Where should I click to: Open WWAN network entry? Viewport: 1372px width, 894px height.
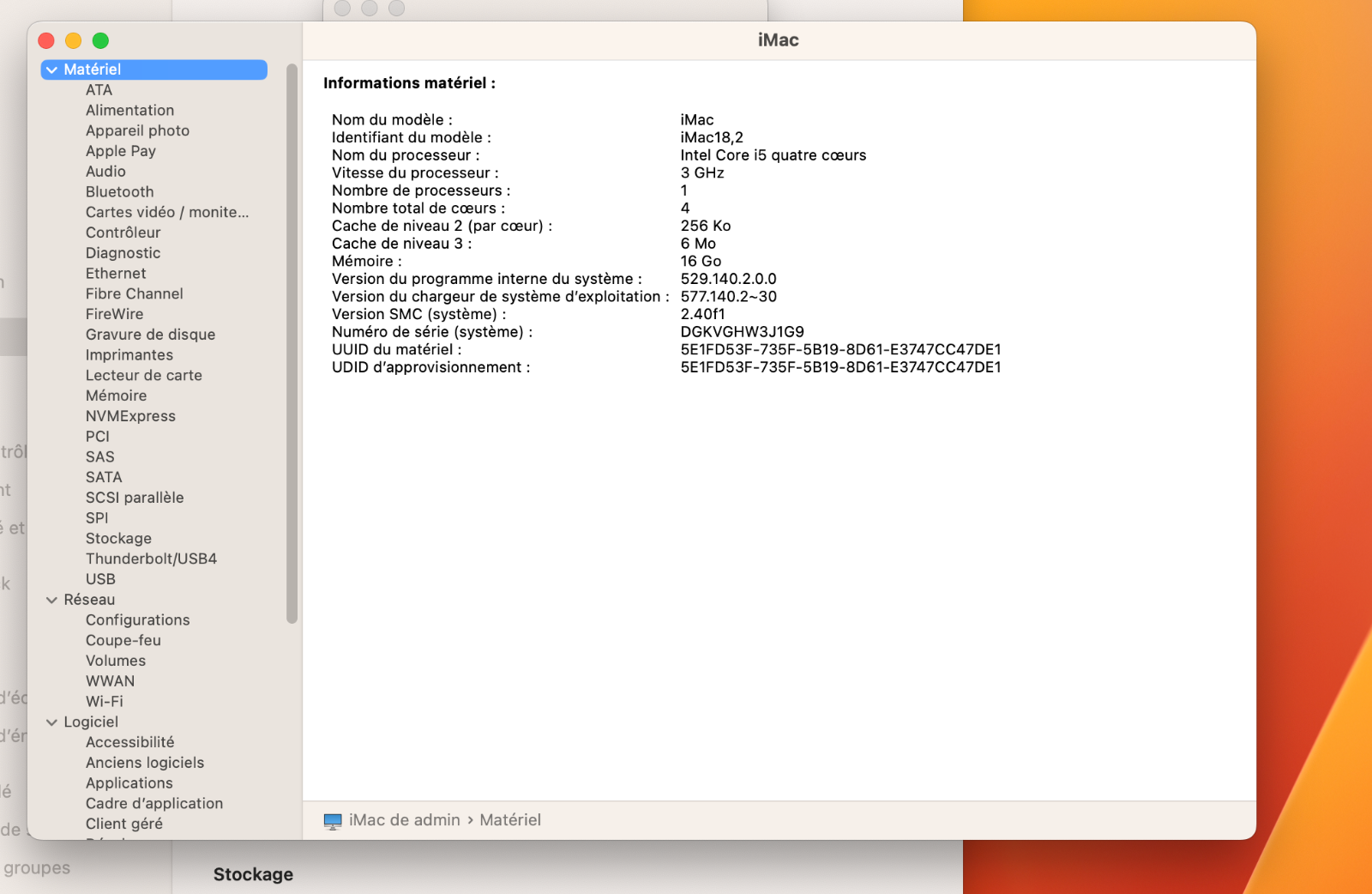[x=110, y=681]
